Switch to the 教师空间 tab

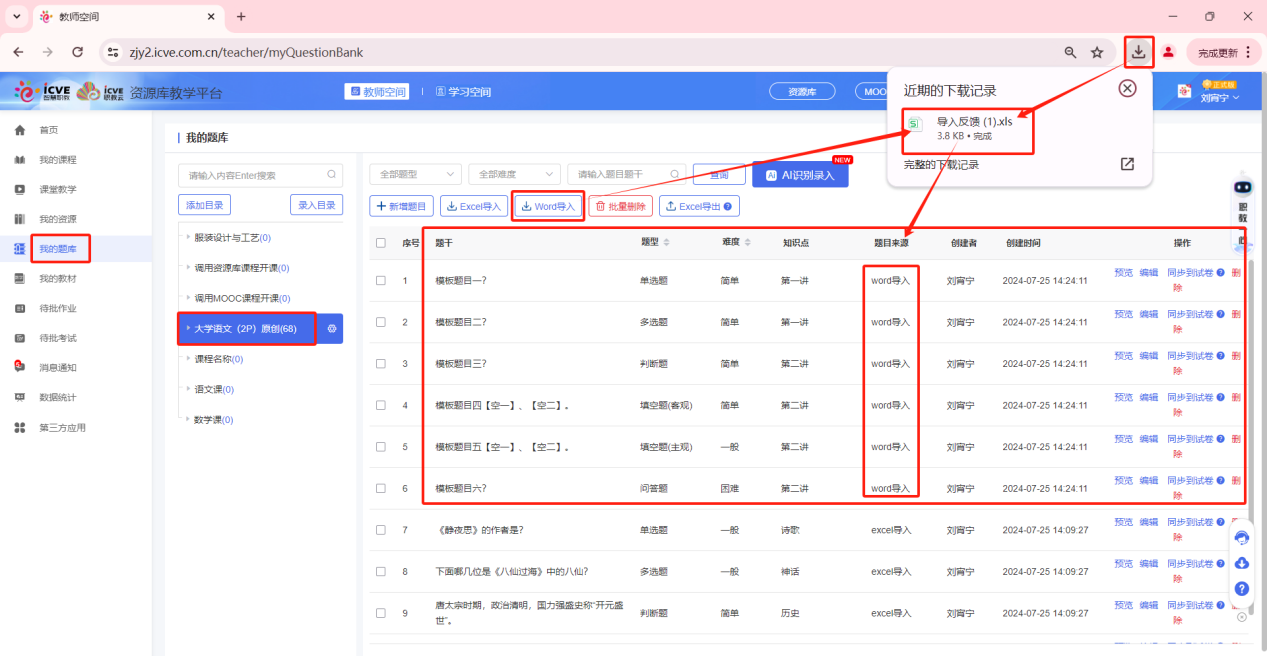(x=377, y=92)
